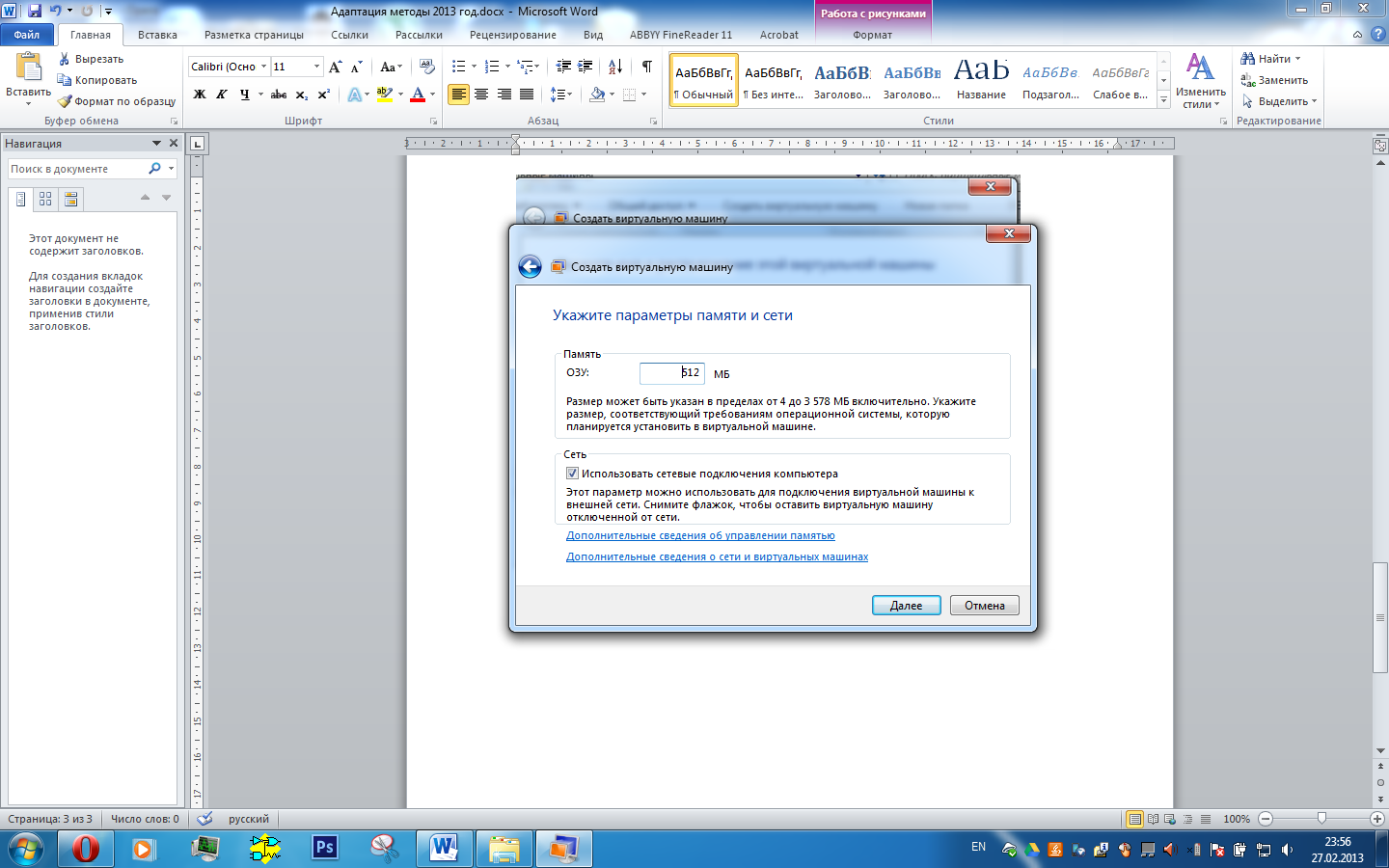1389x868 pixels.
Task: Apply subscript formatting
Action: click(x=302, y=95)
